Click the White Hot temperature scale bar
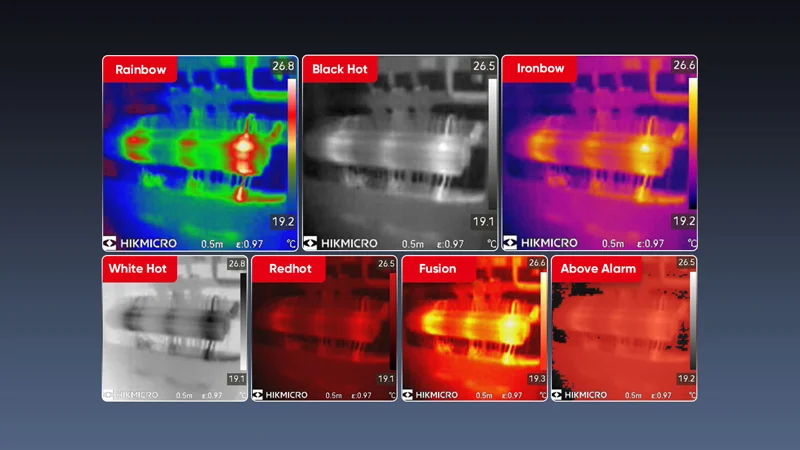 (243, 321)
